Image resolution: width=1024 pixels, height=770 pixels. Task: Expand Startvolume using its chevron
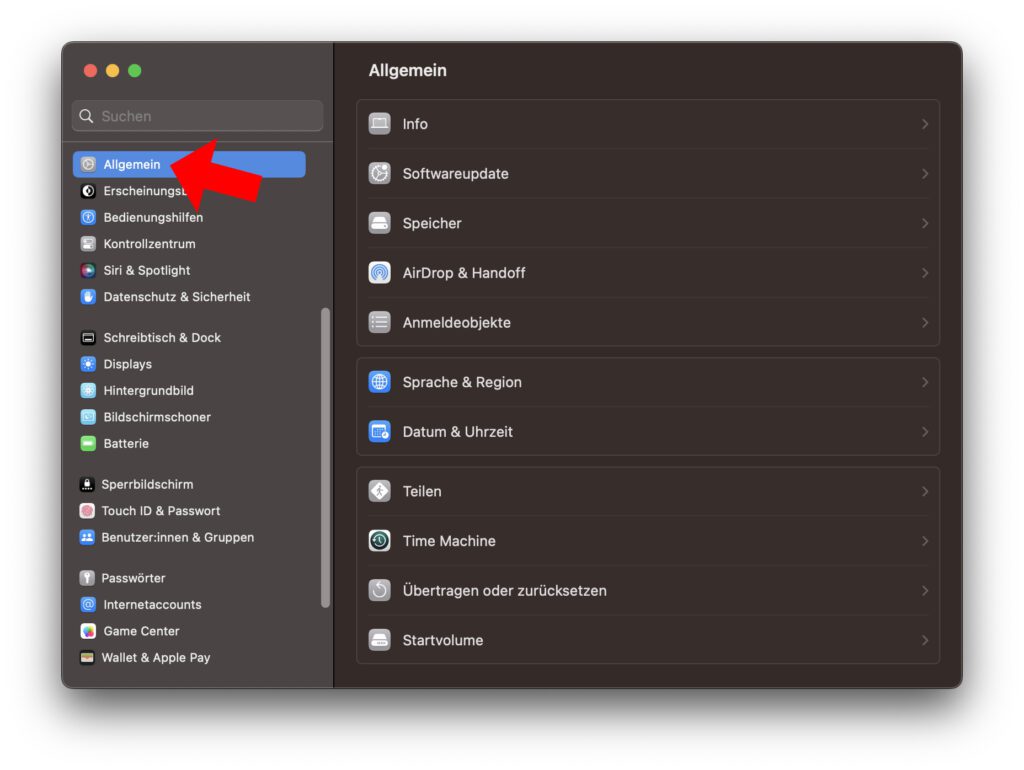click(925, 640)
